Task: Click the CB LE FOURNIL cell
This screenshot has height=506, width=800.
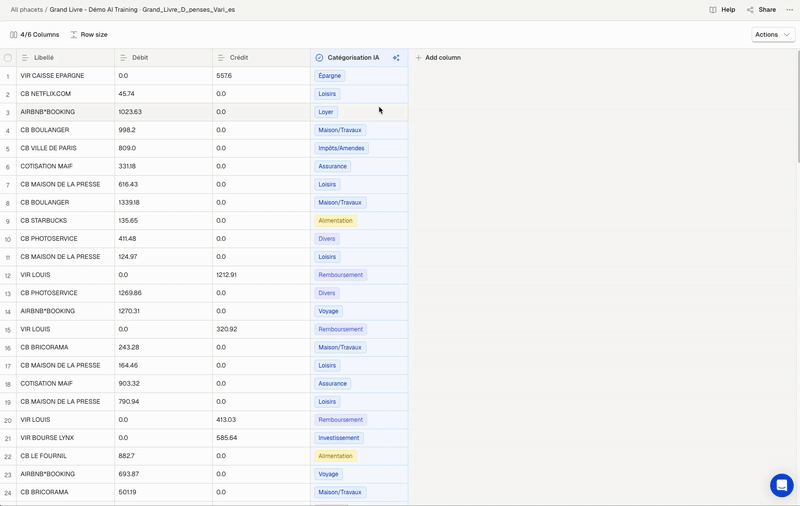Action: click(65, 456)
